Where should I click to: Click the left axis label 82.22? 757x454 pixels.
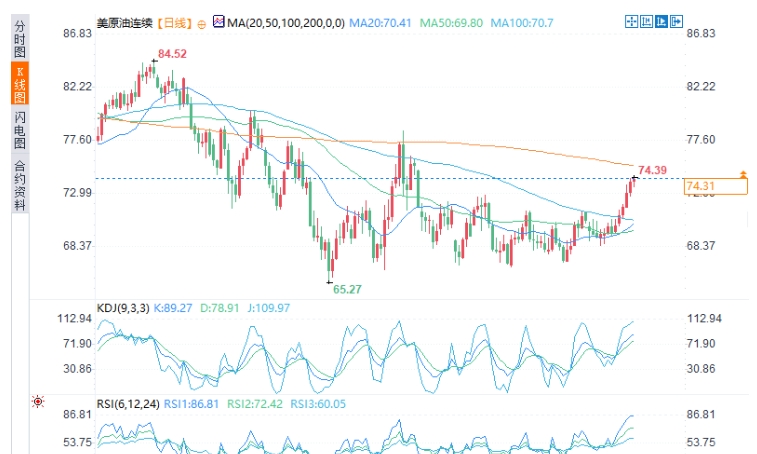(77, 86)
